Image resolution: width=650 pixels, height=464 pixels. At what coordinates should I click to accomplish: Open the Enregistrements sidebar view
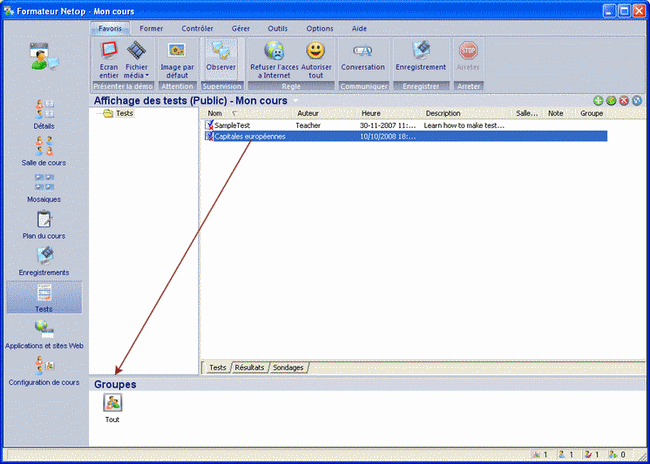pyautogui.click(x=44, y=261)
